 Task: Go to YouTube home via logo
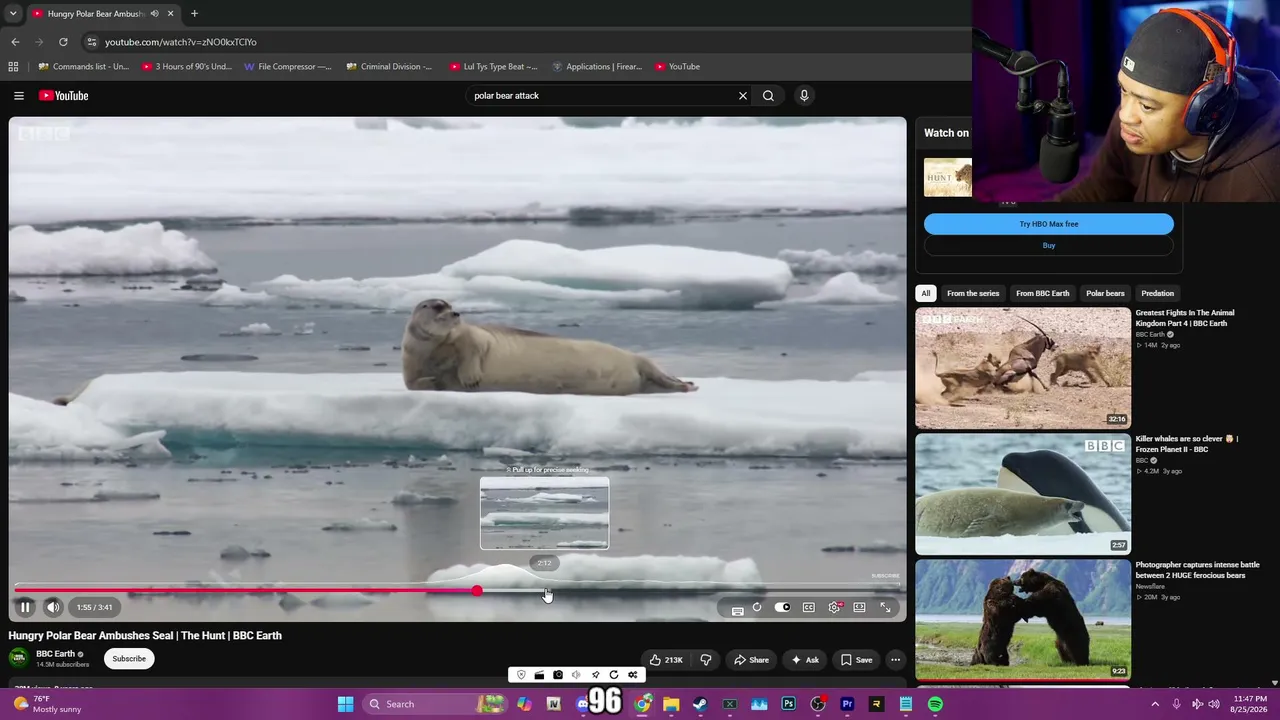(64, 96)
